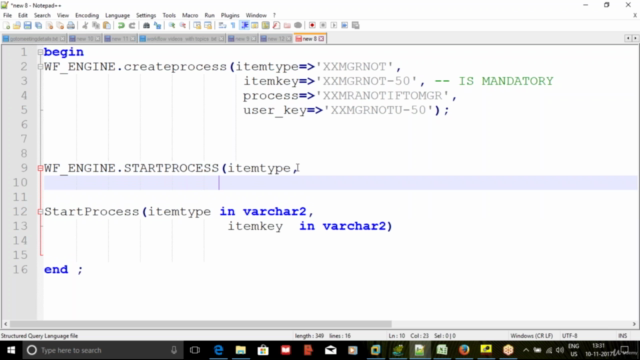Click tab bar scroll right arrow
This screenshot has width=640, height=360.
point(635,38)
